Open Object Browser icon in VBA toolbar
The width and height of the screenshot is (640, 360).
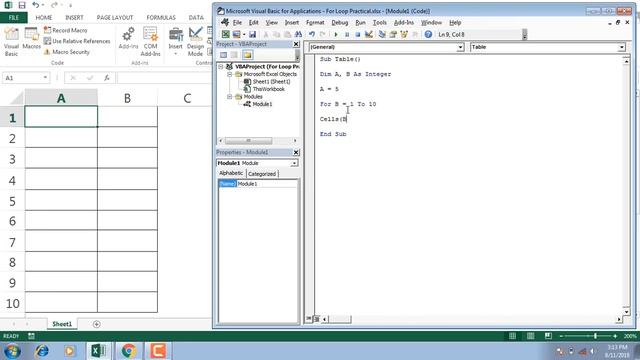click(x=404, y=35)
